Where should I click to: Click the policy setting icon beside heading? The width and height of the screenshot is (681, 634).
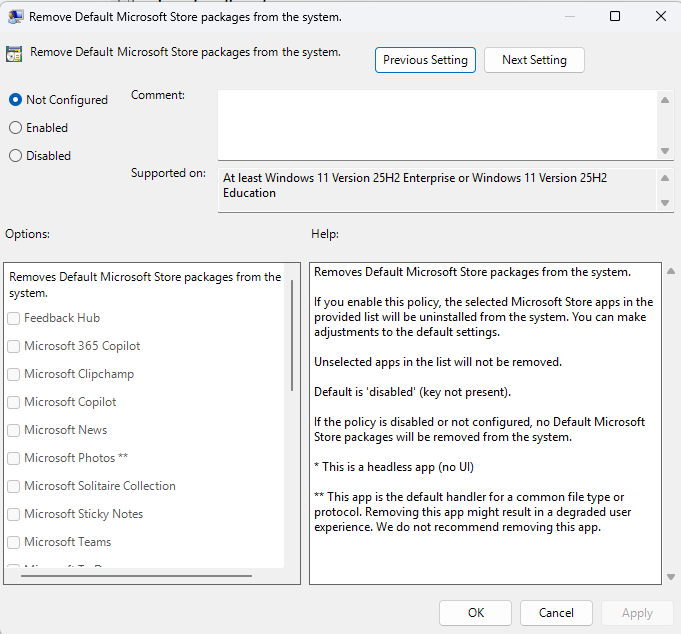tap(14, 55)
